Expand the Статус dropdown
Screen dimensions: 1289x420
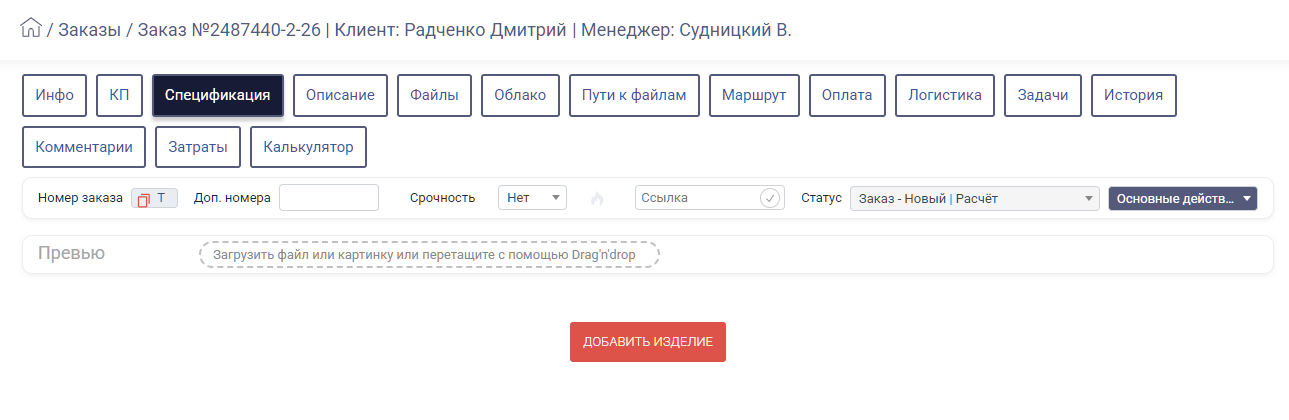click(973, 198)
